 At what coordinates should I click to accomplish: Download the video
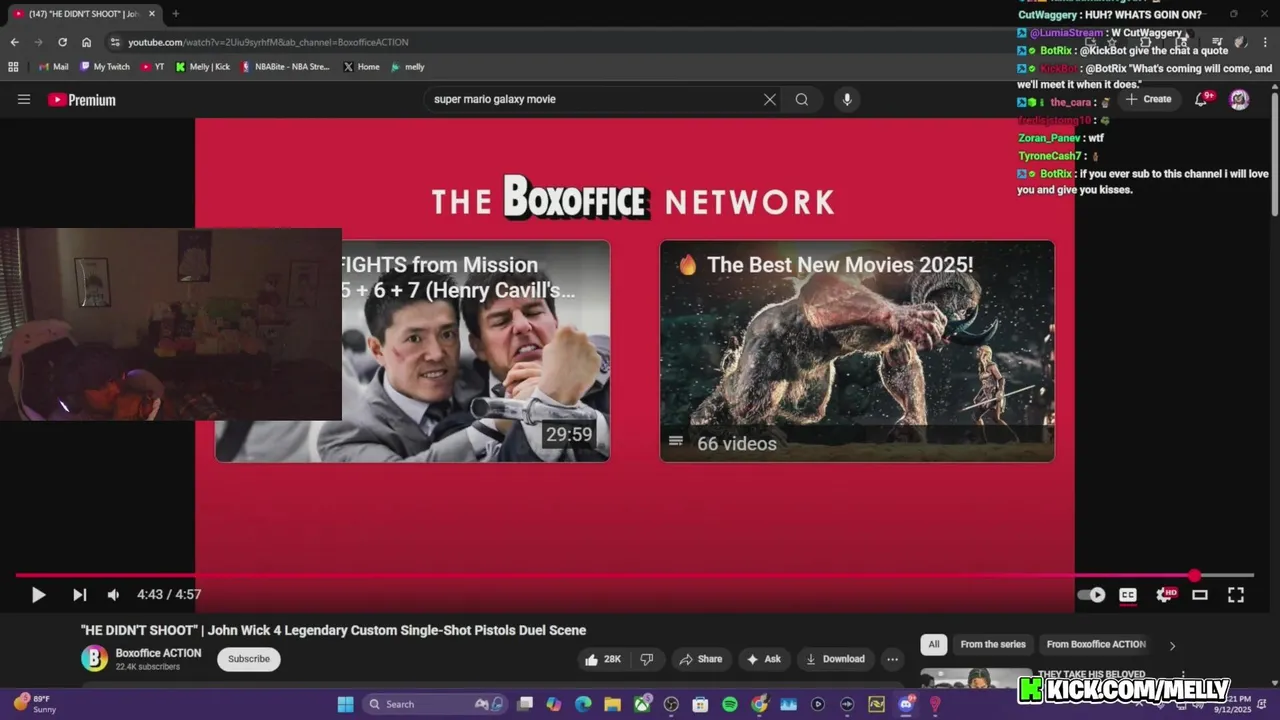click(x=835, y=659)
